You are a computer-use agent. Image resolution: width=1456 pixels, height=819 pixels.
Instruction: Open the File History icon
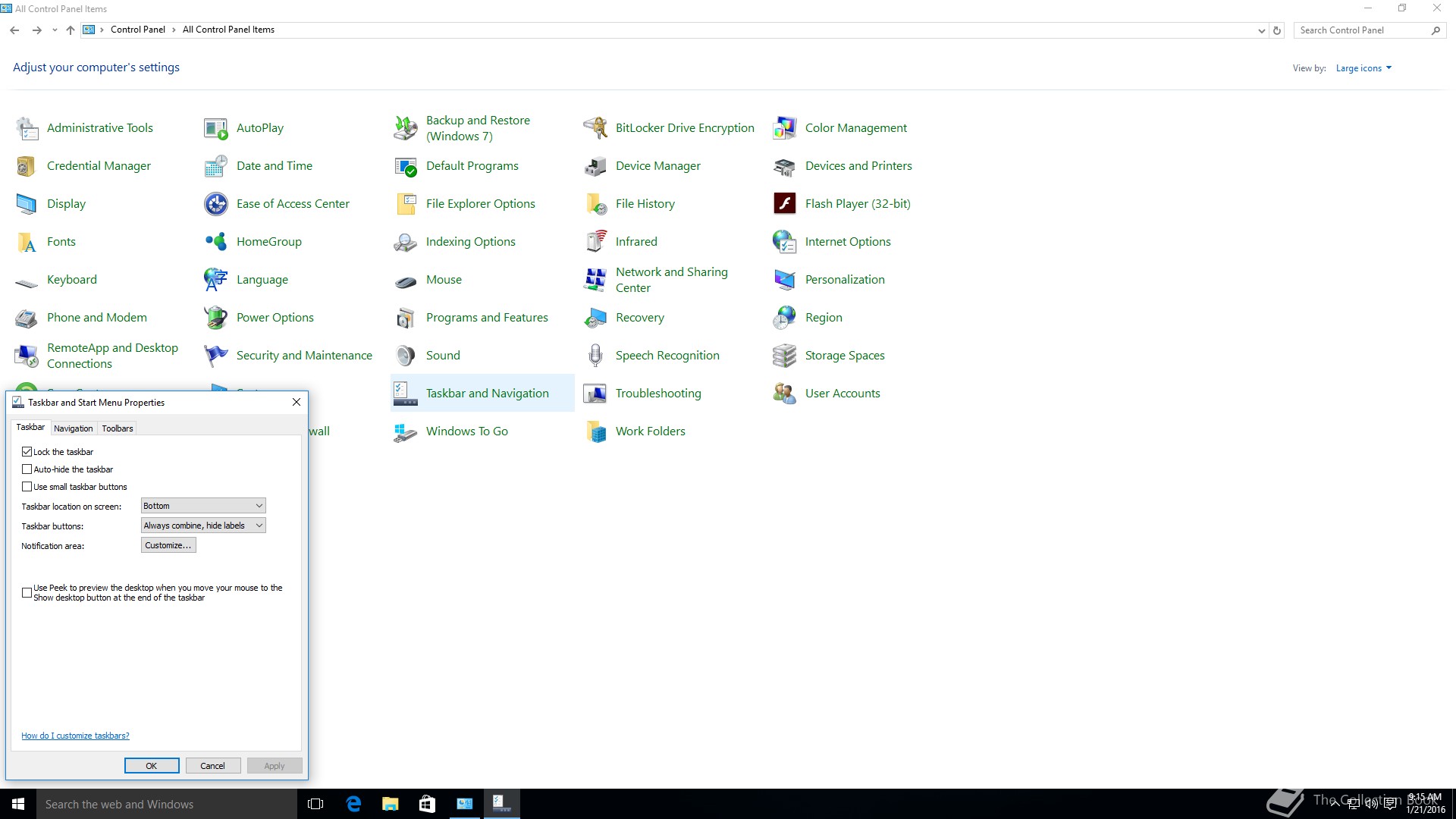tap(595, 204)
